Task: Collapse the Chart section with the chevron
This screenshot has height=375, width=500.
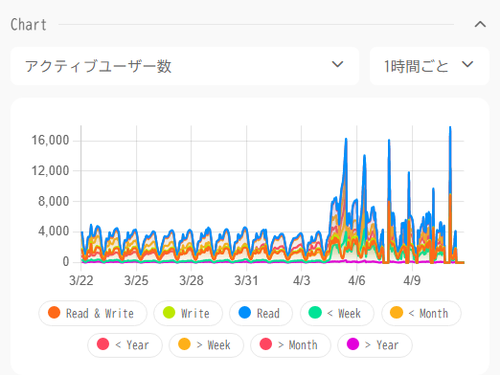Action: coord(480,24)
